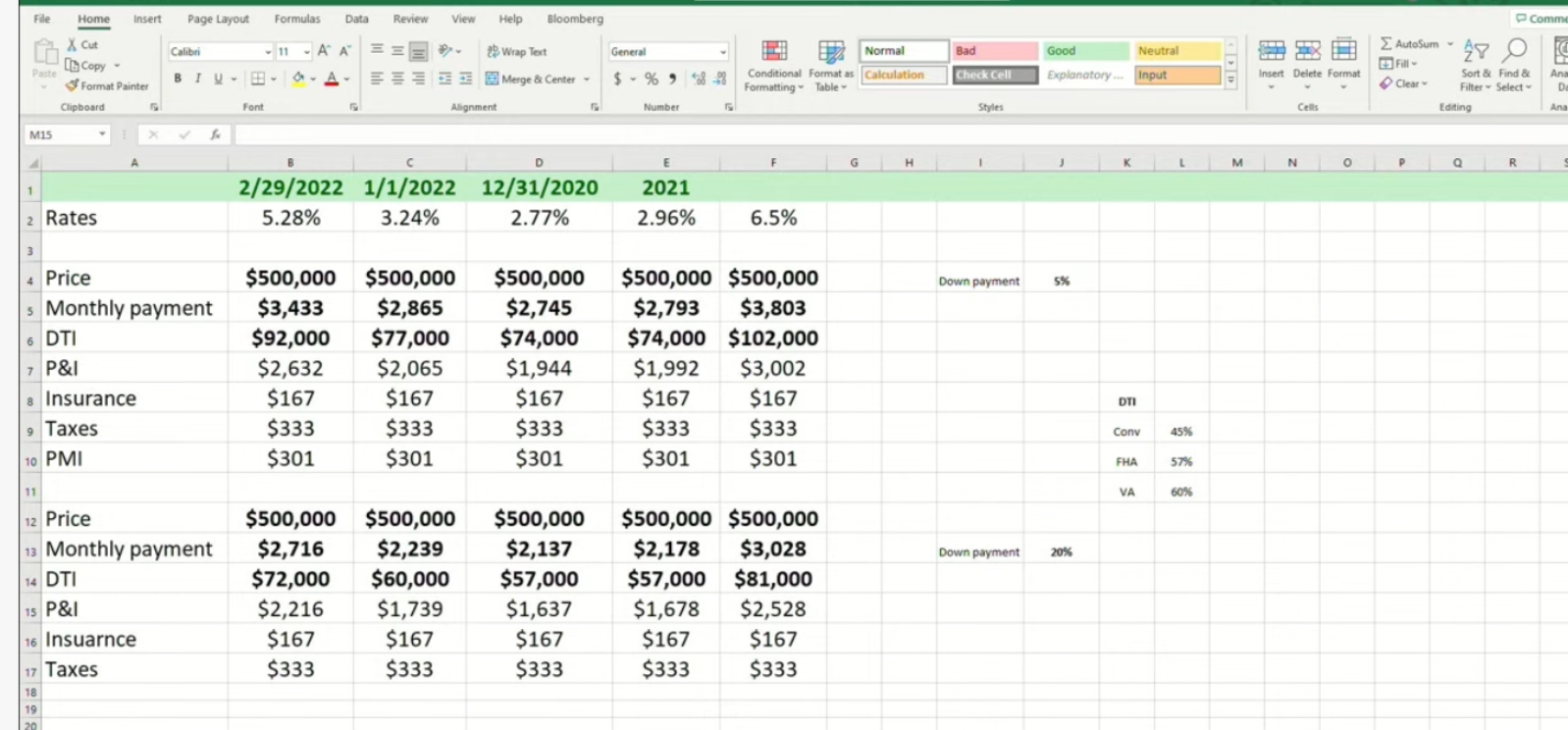Expand the cell styles gallery
The width and height of the screenshot is (1568, 730).
[1230, 80]
